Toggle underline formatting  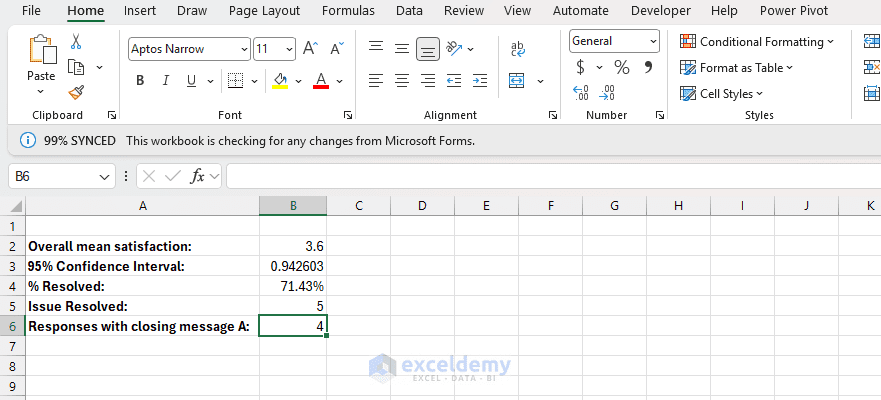click(191, 81)
